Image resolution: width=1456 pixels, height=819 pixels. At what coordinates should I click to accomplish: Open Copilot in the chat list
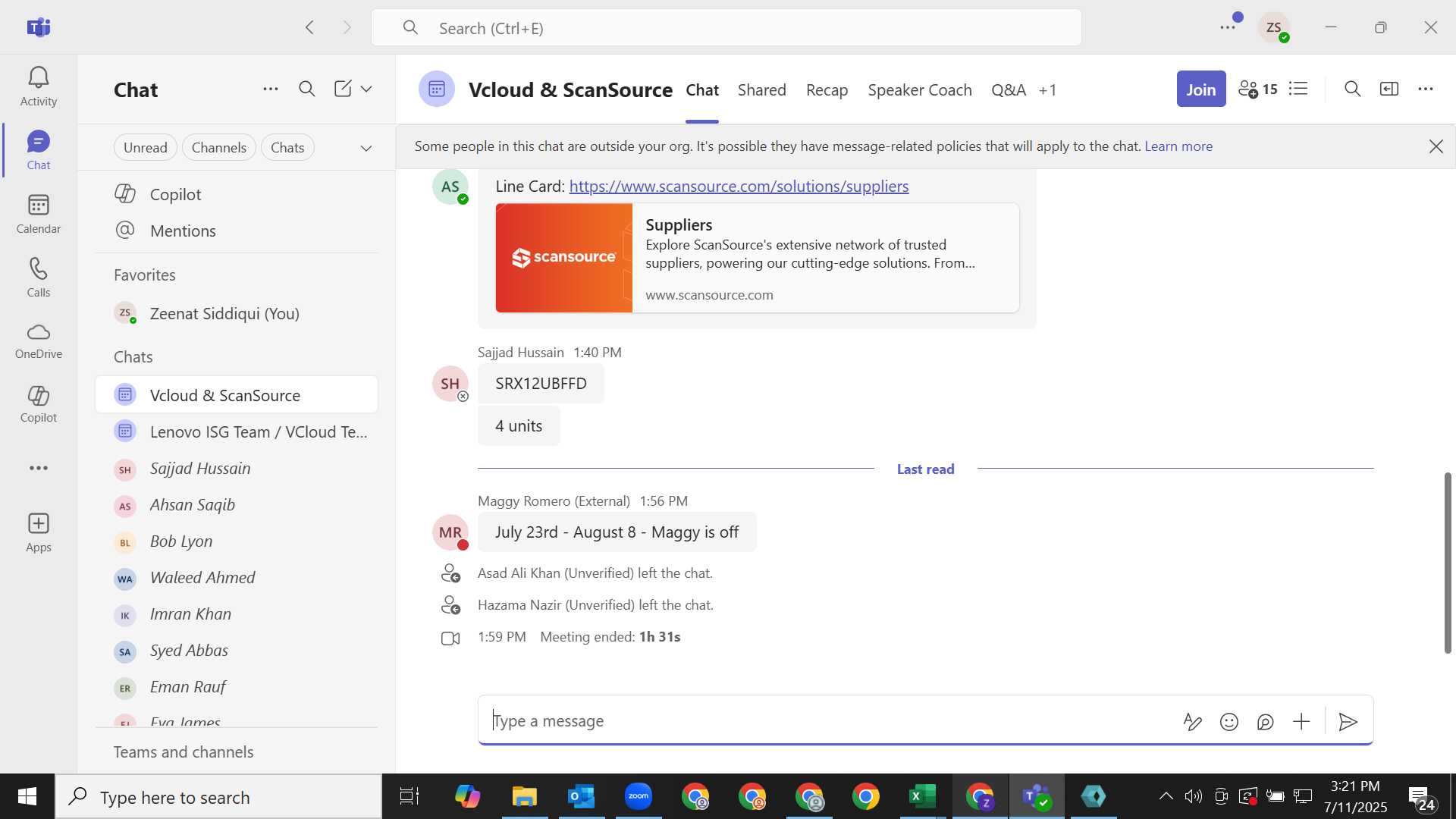237,194
